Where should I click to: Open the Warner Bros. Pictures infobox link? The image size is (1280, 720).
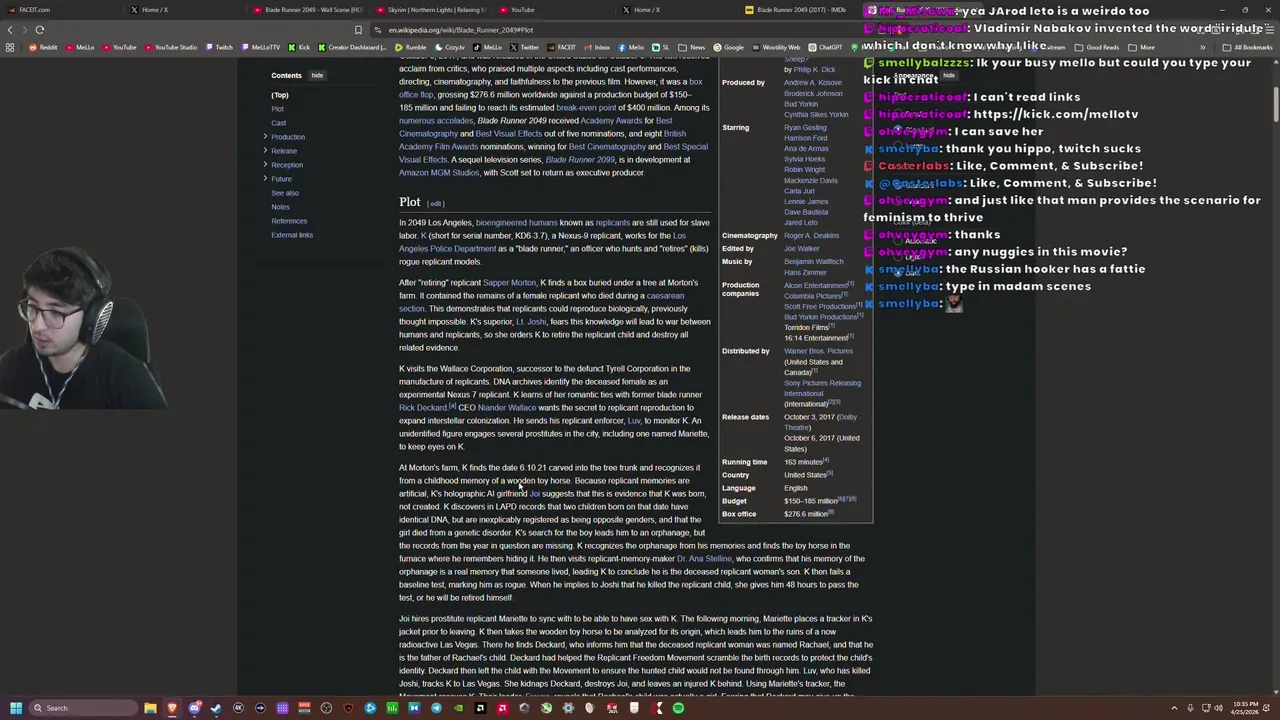818,351
